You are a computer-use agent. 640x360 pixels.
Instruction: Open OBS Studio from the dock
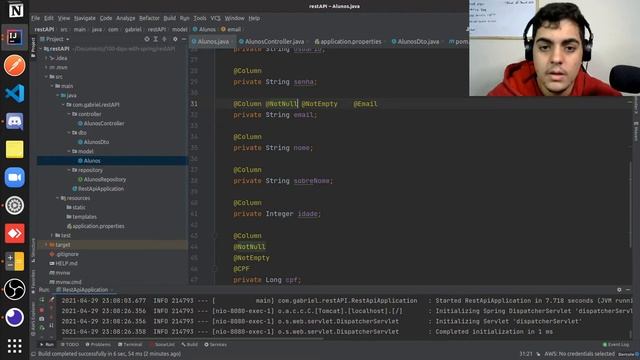tap(14, 289)
